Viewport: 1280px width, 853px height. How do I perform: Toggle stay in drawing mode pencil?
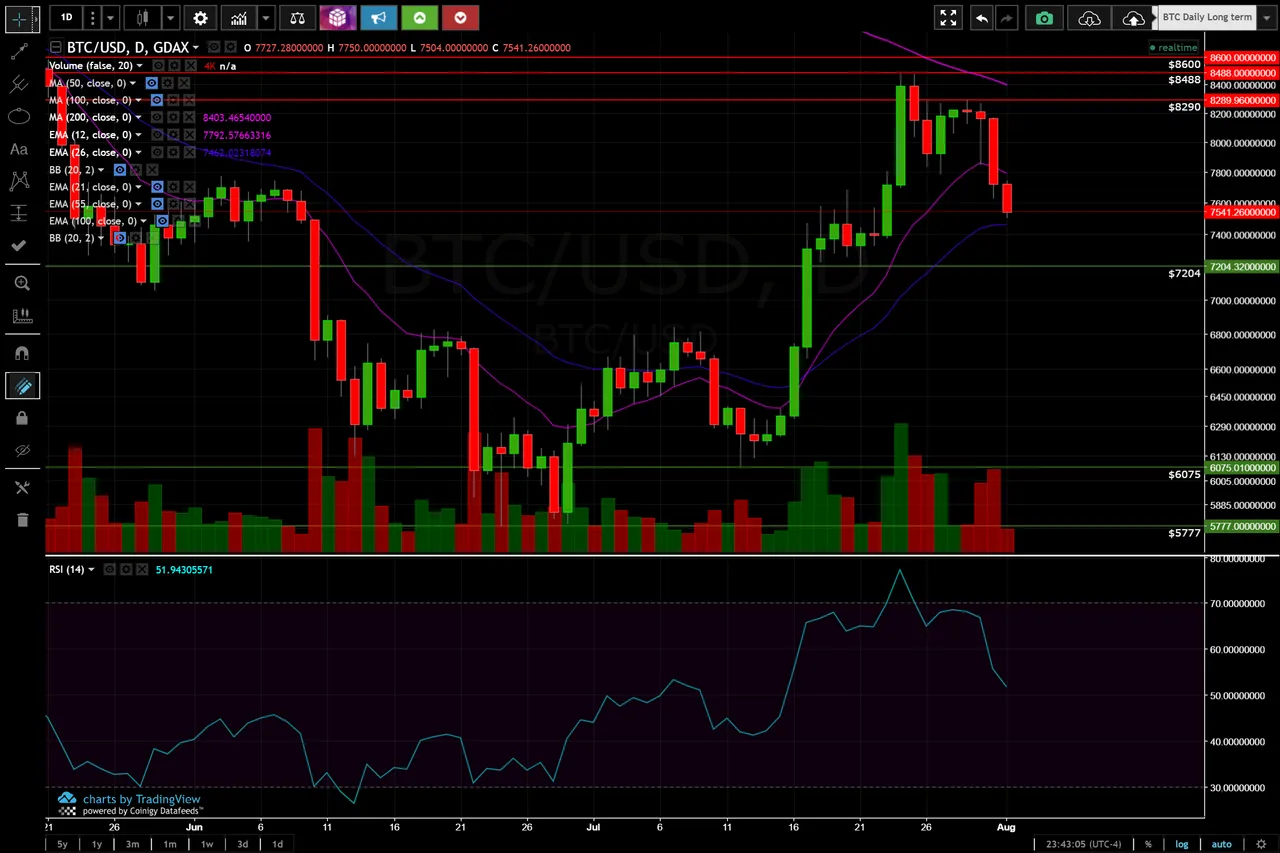coord(21,385)
